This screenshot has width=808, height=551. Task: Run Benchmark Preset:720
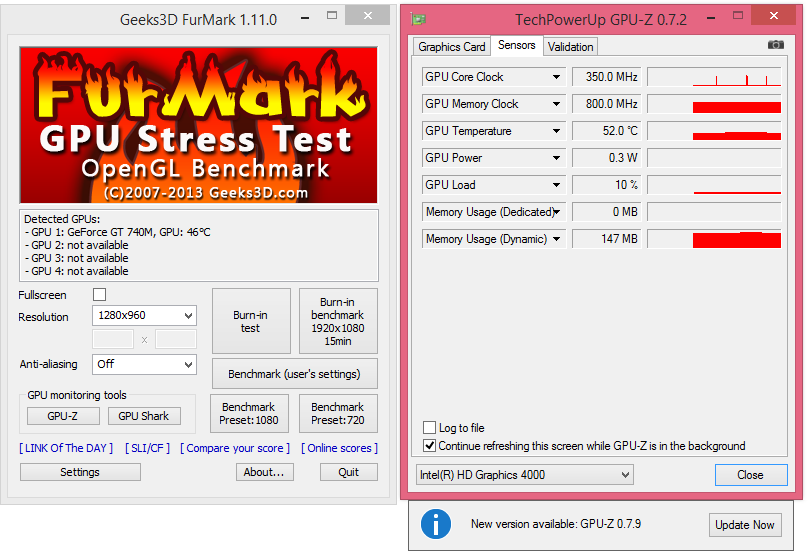coord(338,413)
